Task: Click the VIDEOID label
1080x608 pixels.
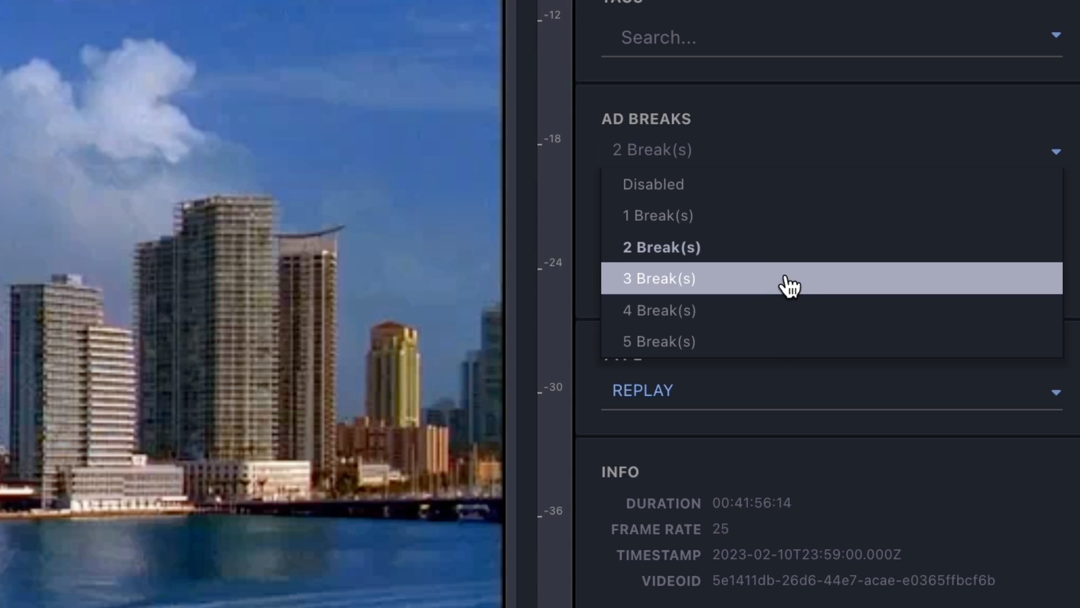Action: [671, 581]
